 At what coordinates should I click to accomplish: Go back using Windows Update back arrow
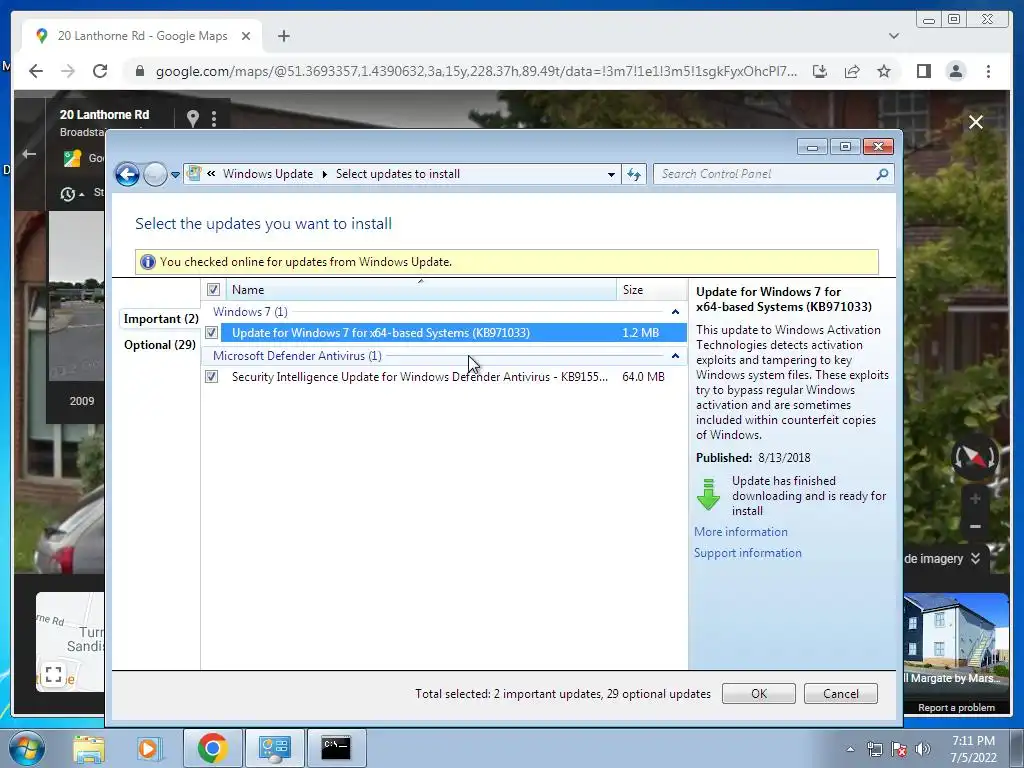[127, 174]
